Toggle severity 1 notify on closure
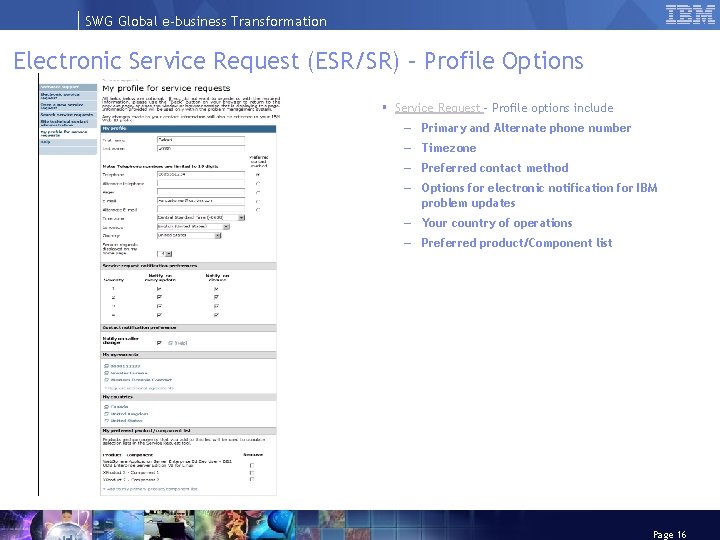Viewport: 720px width, 540px height. click(x=216, y=289)
